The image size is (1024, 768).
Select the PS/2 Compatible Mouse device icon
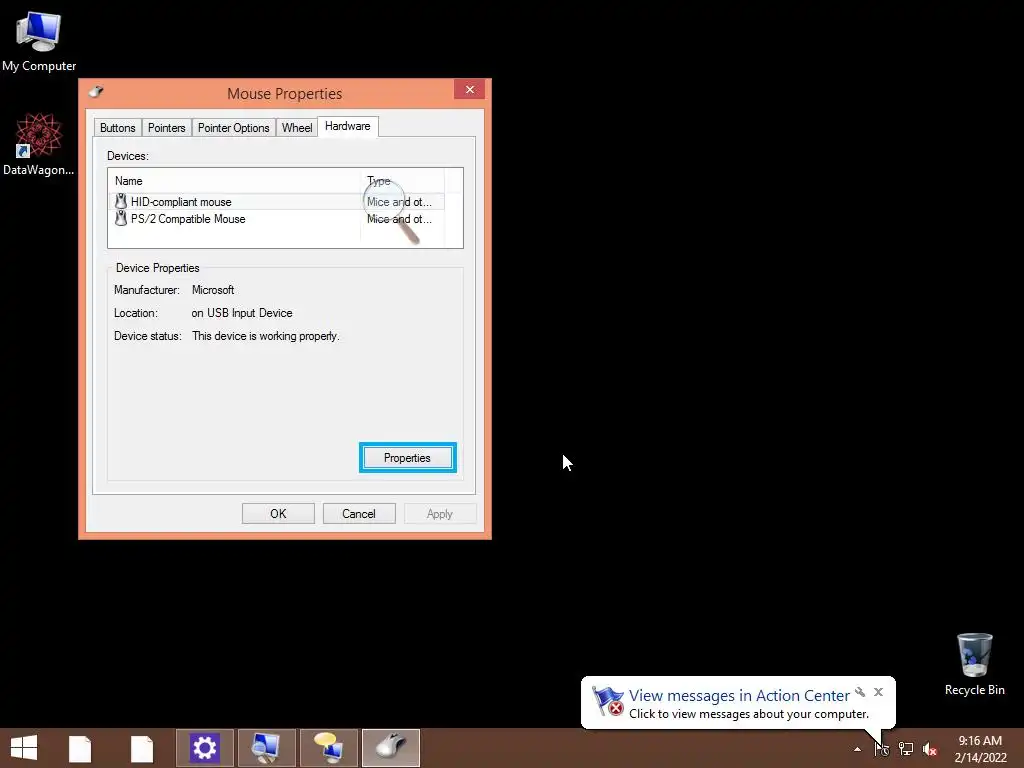pyautogui.click(x=121, y=218)
